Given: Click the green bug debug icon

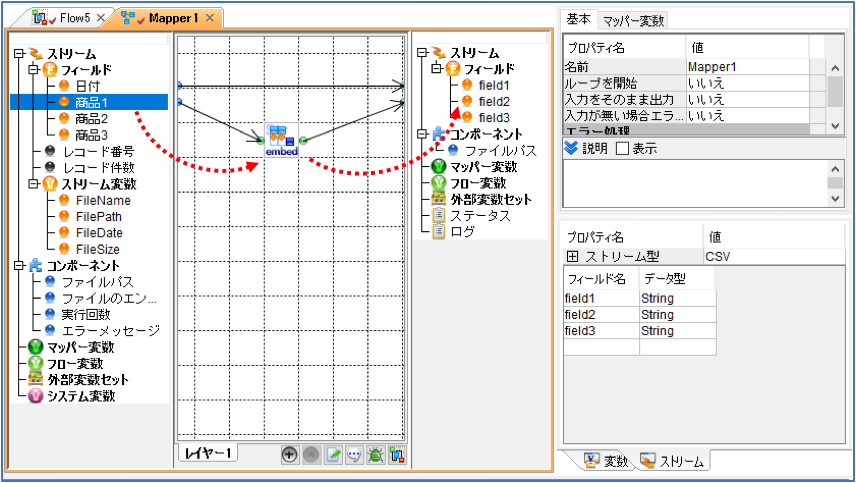Looking at the screenshot, I should coord(376,454).
